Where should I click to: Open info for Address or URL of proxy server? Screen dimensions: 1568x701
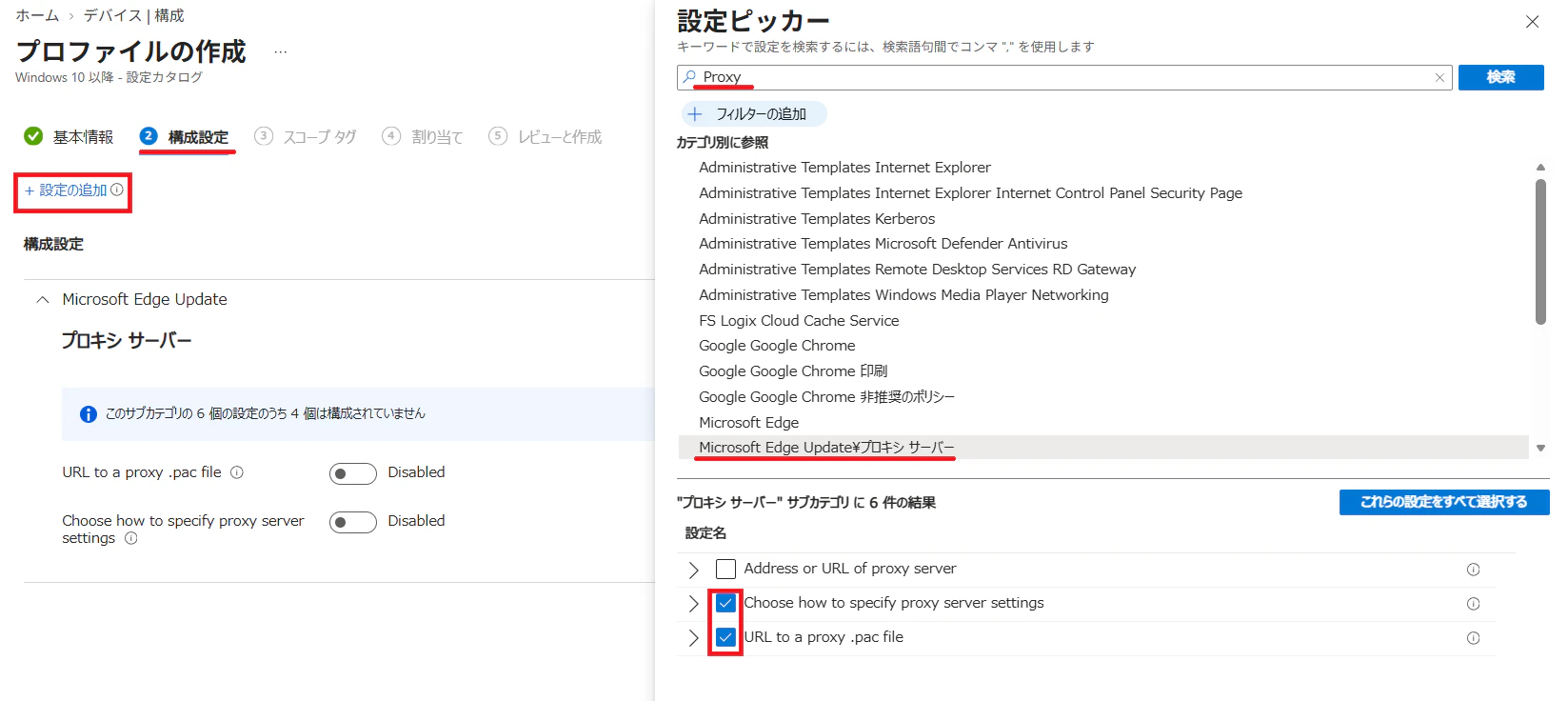(x=1473, y=570)
